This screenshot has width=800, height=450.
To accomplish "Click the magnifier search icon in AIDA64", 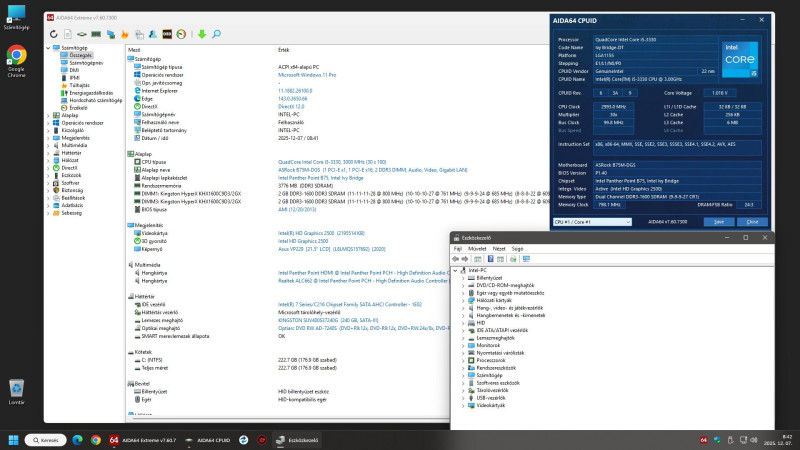I will pos(216,34).
